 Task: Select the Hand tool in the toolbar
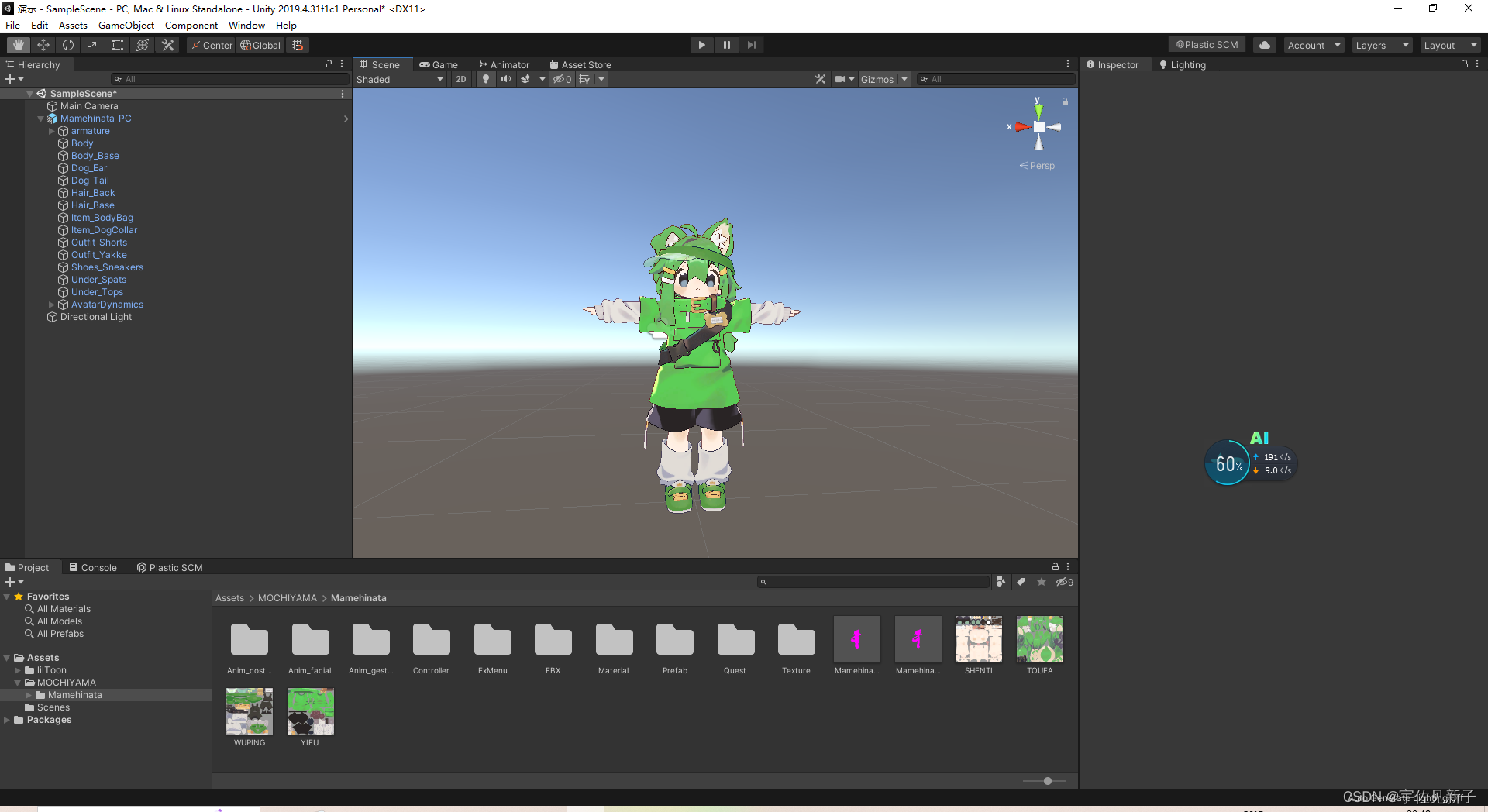click(17, 44)
